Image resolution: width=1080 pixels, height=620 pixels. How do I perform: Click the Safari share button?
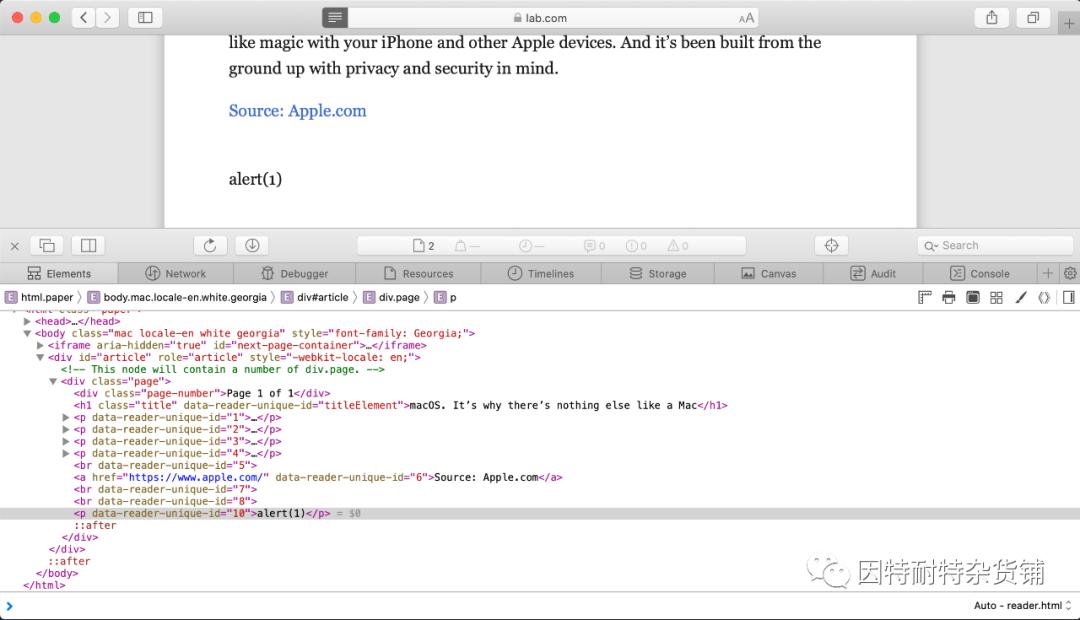click(x=991, y=18)
